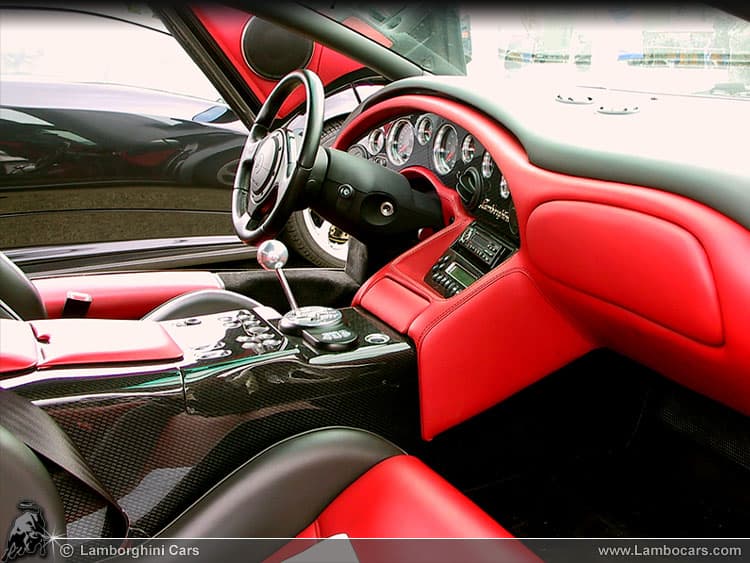The height and width of the screenshot is (563, 750).
Task: Click the © Lamborghini Cars text
Action: 129,551
